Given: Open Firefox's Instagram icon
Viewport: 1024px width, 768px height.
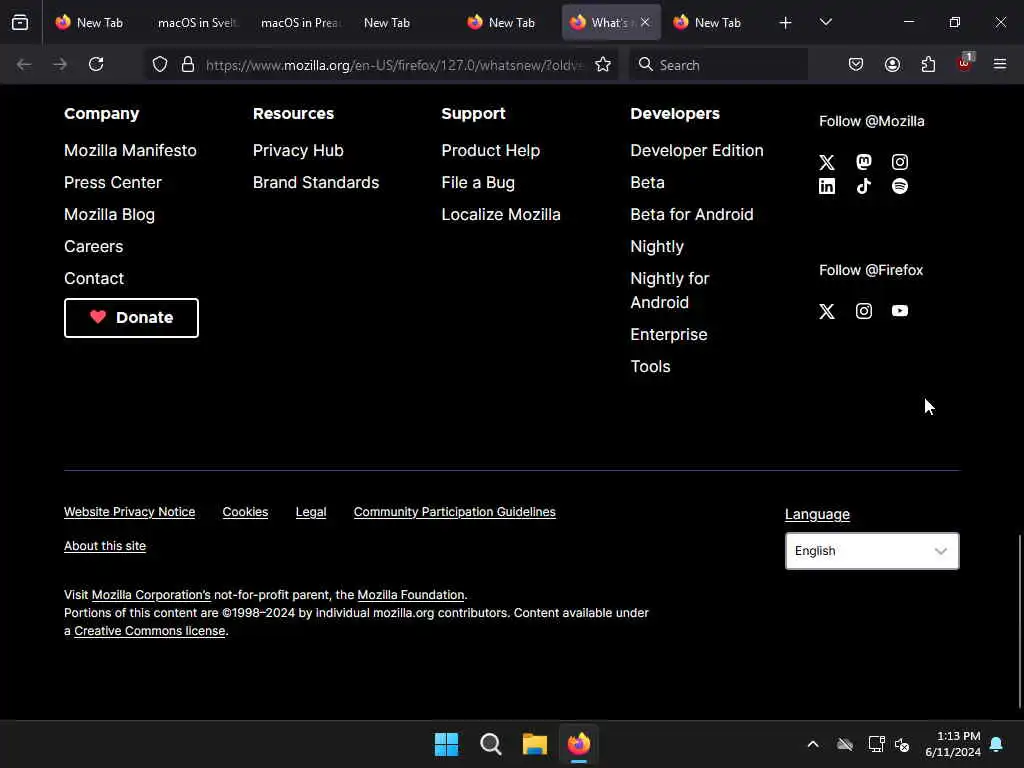Looking at the screenshot, I should pos(863,311).
